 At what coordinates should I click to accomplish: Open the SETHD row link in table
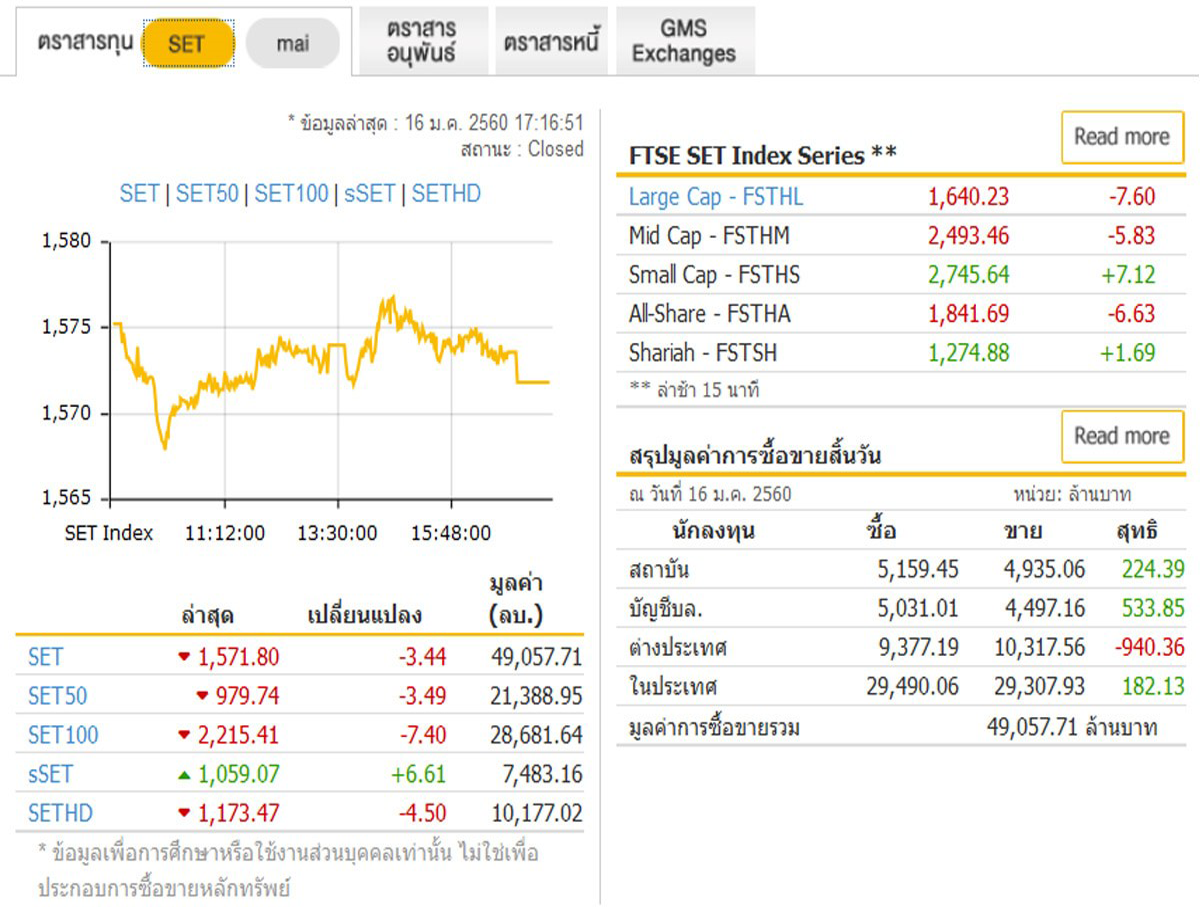pos(60,813)
